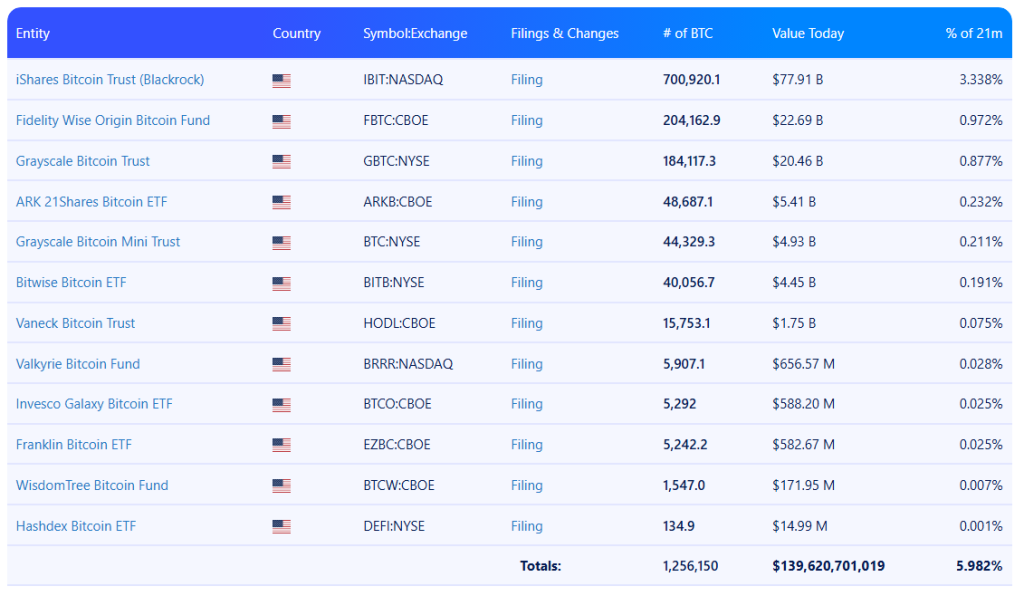
Task: Open Fidelity Wise Origin Bitcoin Fund page
Action: coord(113,120)
